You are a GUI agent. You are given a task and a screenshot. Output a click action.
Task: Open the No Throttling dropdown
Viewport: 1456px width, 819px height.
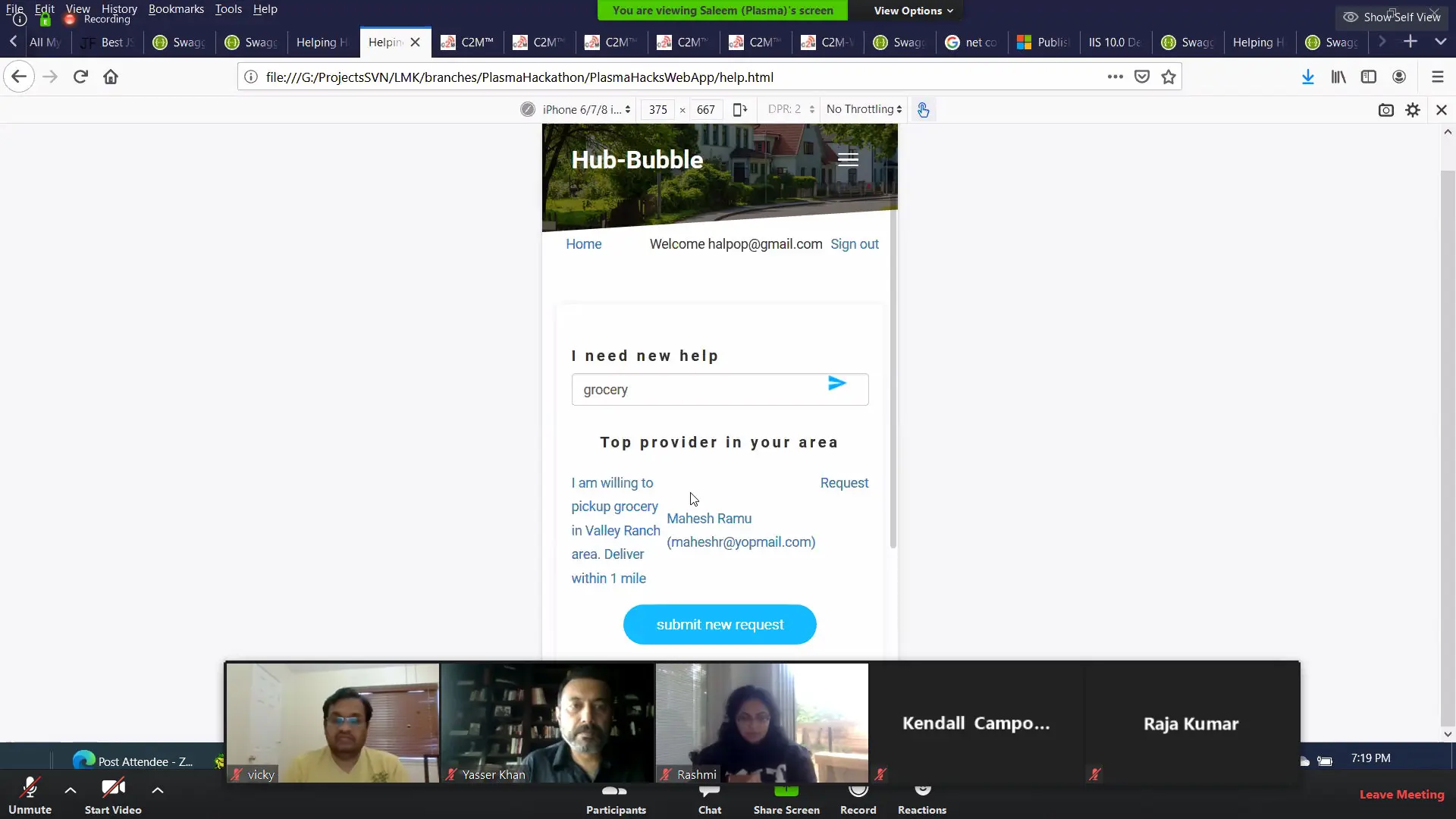pos(864,109)
